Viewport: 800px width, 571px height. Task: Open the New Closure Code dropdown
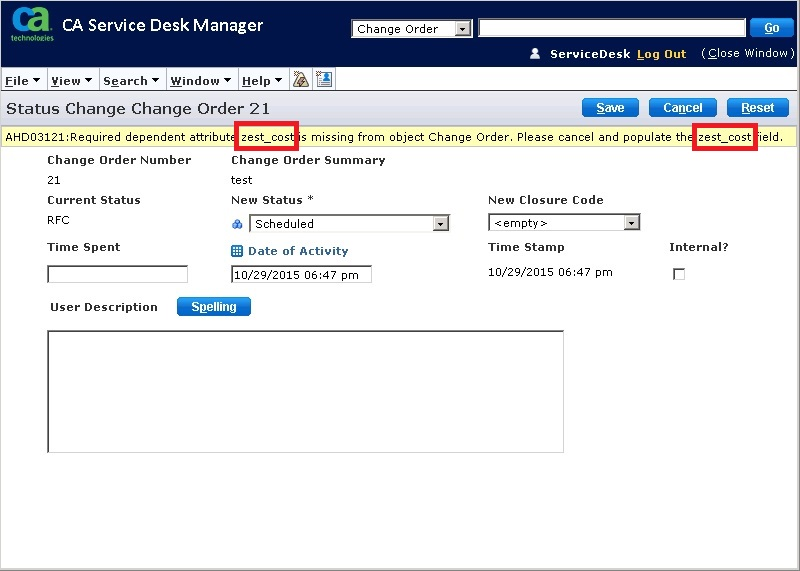point(631,223)
